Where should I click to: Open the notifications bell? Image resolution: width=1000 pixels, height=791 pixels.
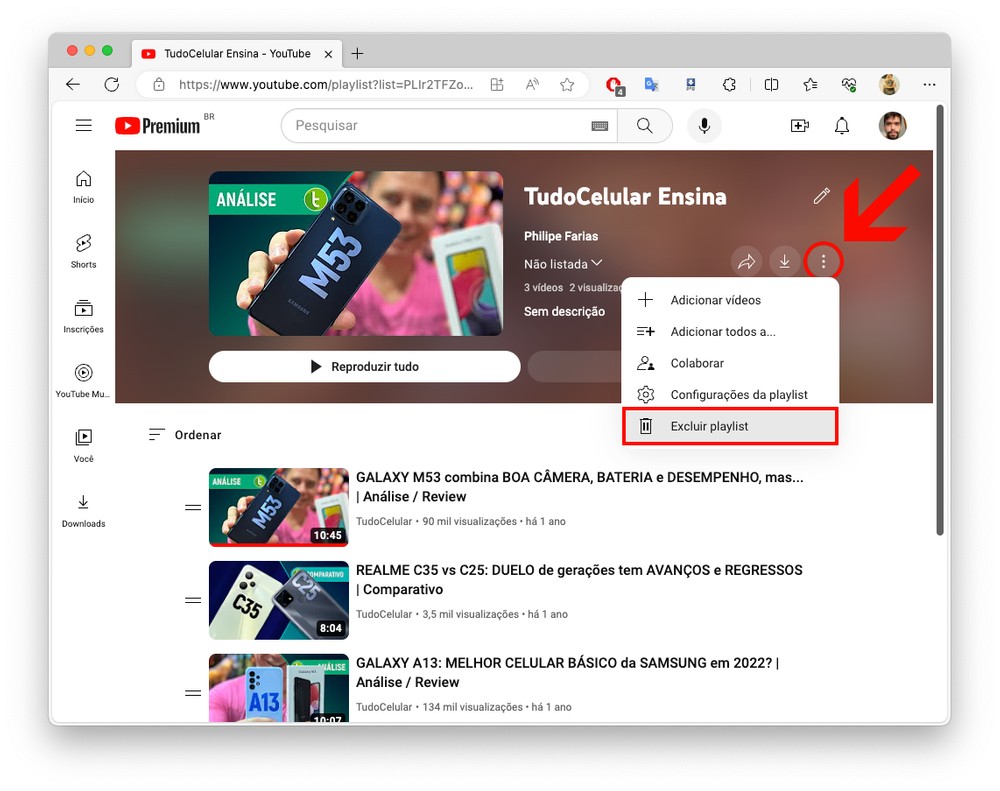tap(842, 126)
